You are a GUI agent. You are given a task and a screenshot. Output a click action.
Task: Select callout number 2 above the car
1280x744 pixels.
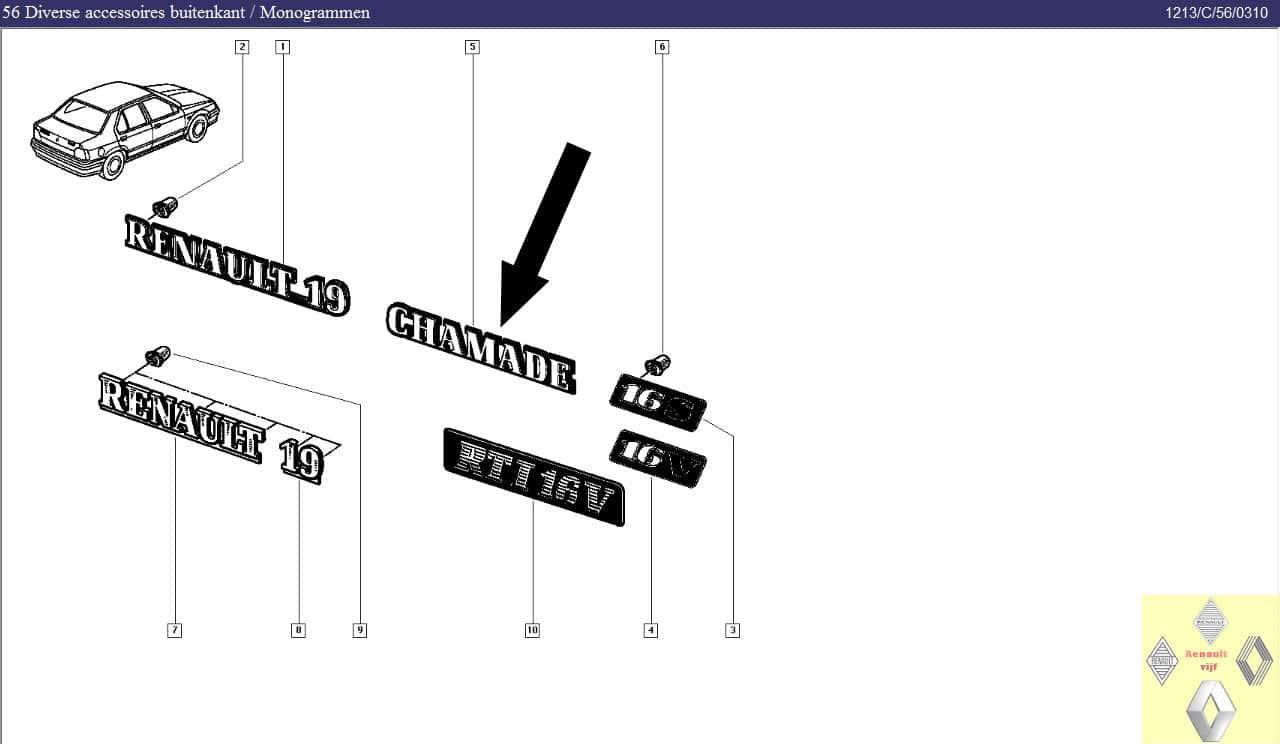241,47
